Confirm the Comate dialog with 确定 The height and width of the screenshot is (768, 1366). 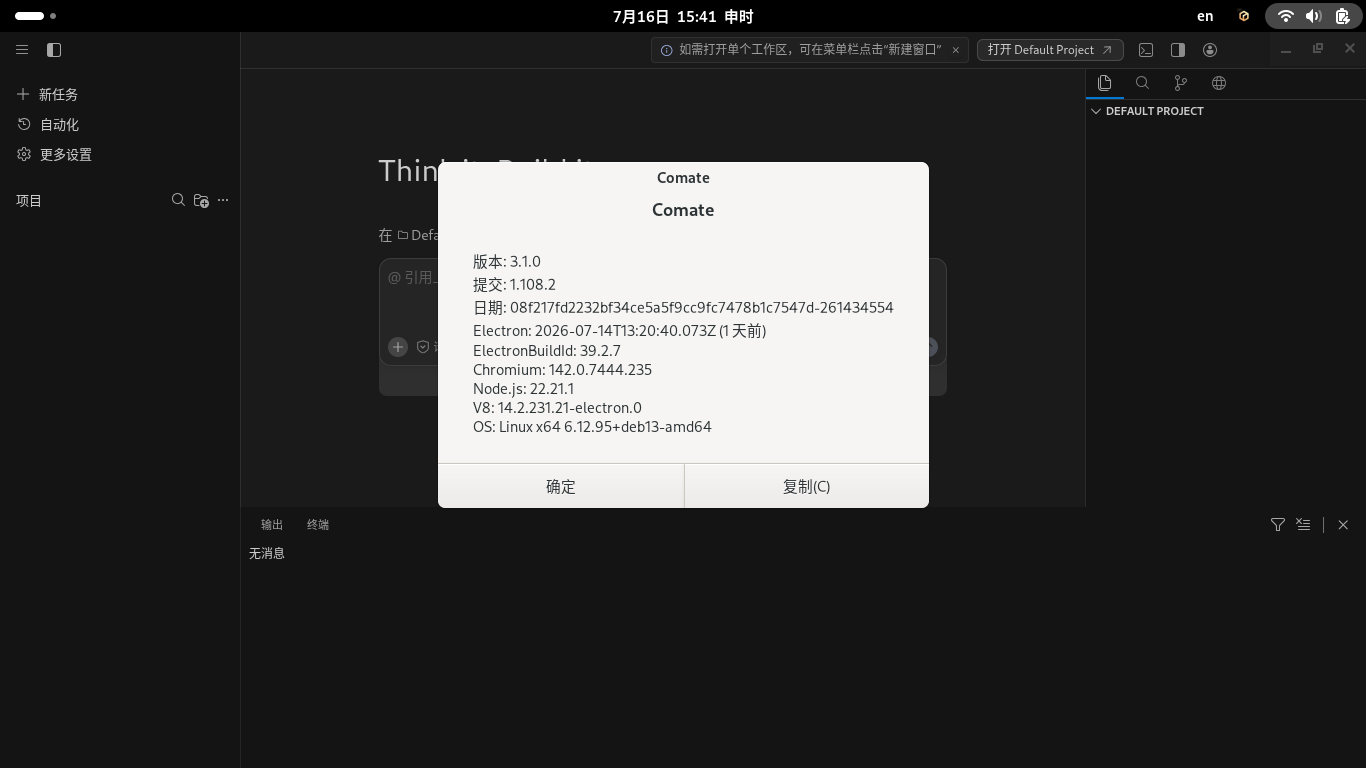561,486
